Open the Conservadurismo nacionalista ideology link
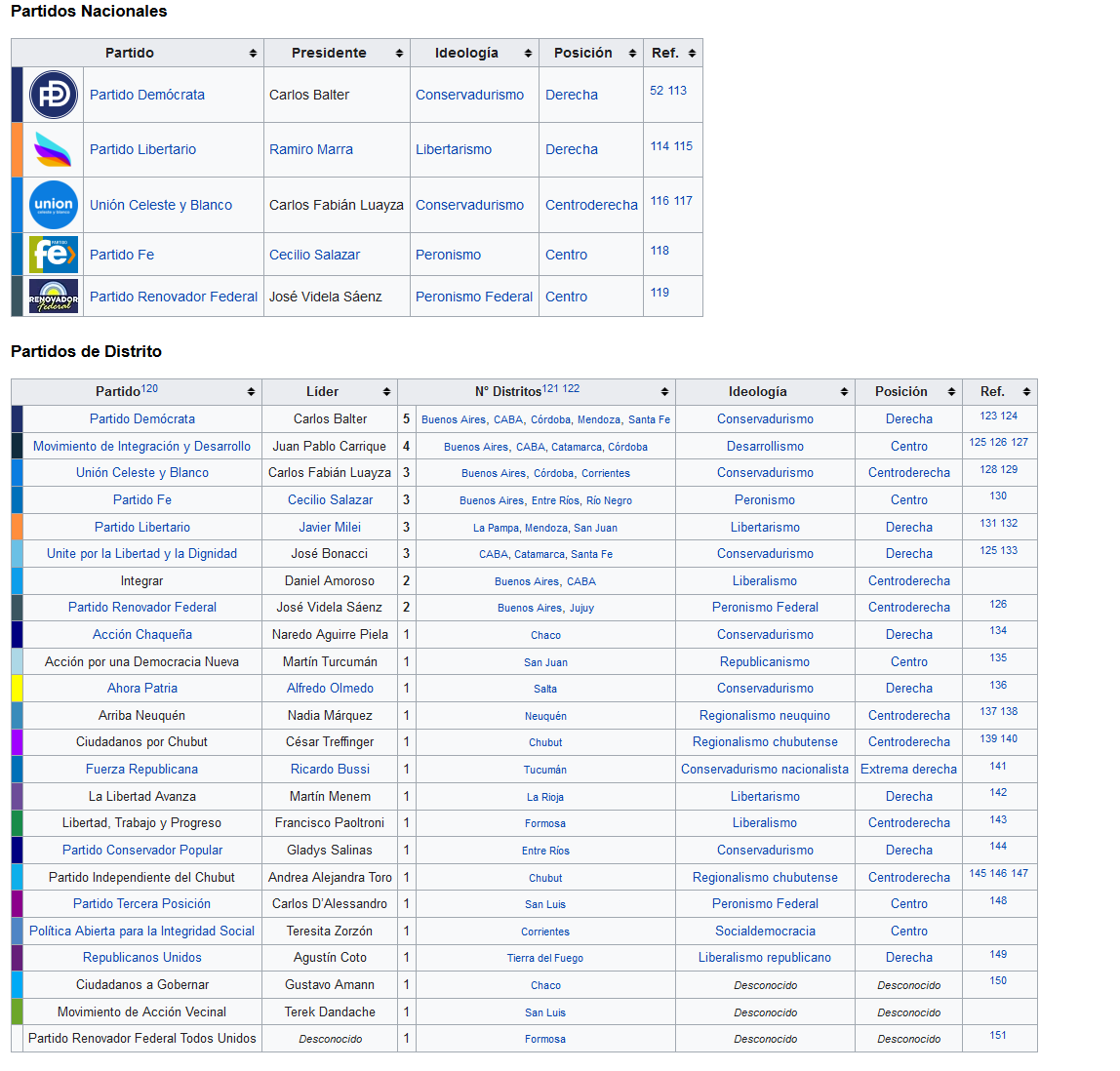The width and height of the screenshot is (1120, 1071). (x=765, y=769)
